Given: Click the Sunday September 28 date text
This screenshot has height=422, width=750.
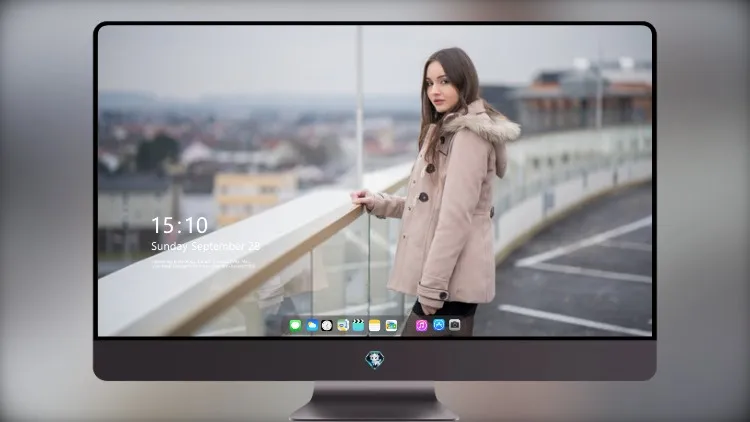Looking at the screenshot, I should (x=205, y=246).
